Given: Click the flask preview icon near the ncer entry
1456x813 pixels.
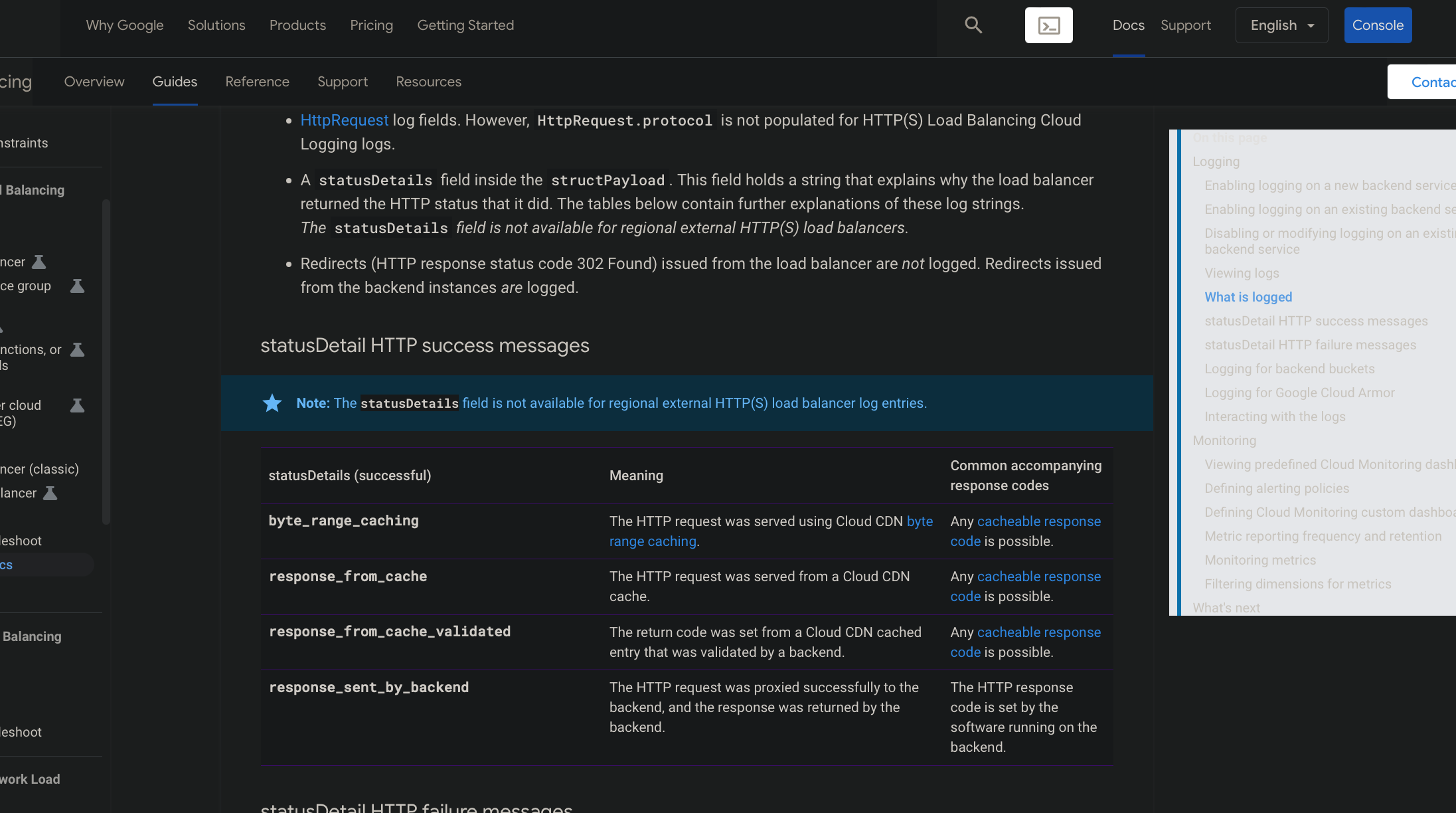Looking at the screenshot, I should pyautogui.click(x=40, y=261).
